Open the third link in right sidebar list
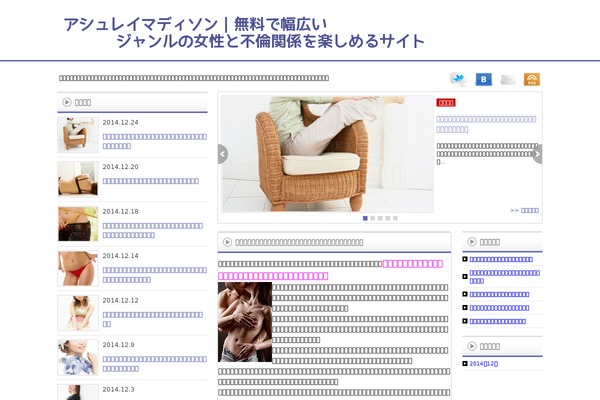Screen dimensions: 600x400 499,294
